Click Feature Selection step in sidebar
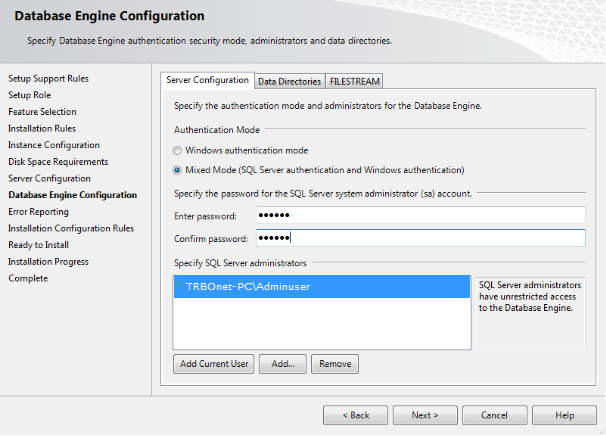The width and height of the screenshot is (606, 437). (42, 112)
